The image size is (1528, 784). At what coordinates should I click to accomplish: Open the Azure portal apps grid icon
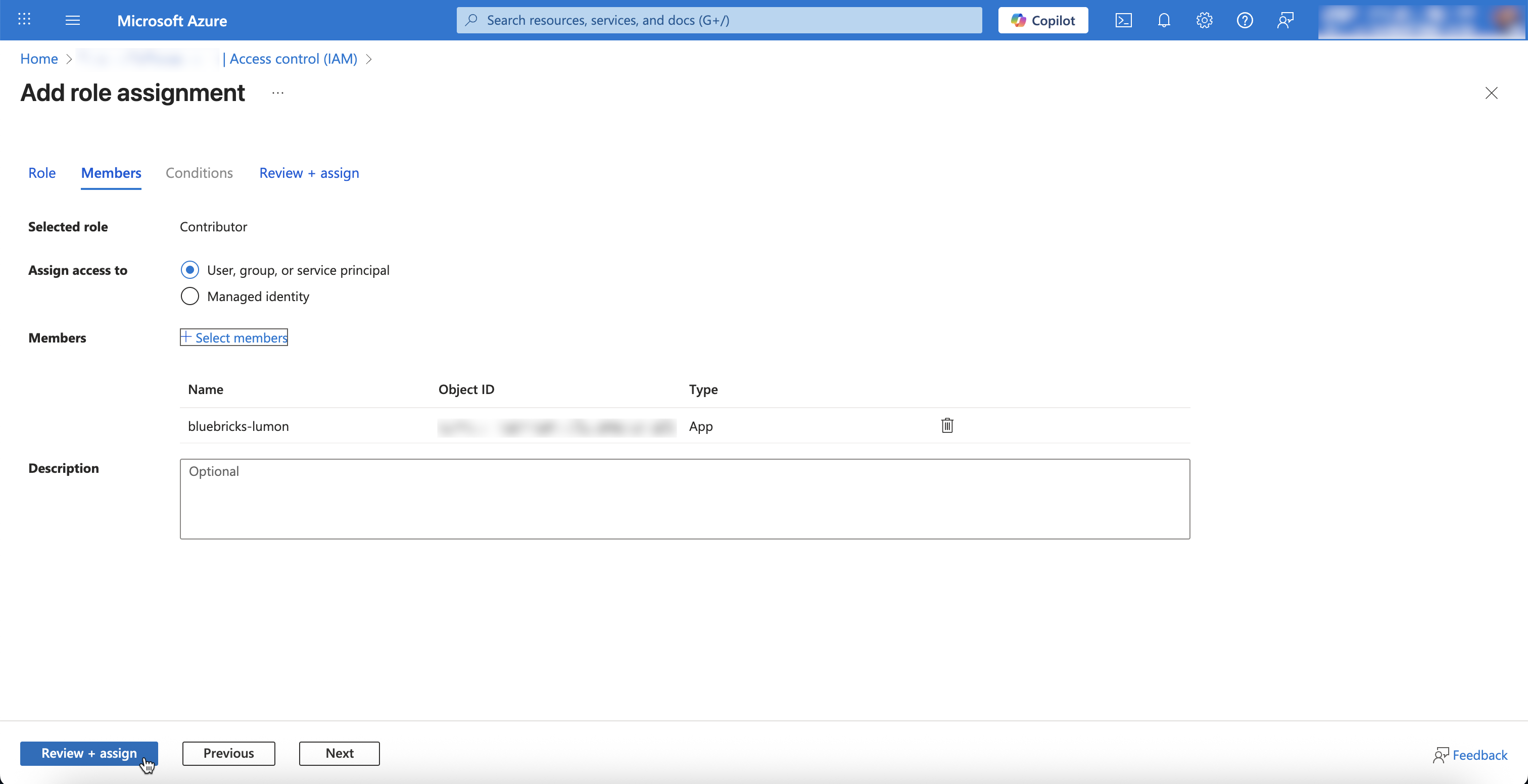coord(24,20)
